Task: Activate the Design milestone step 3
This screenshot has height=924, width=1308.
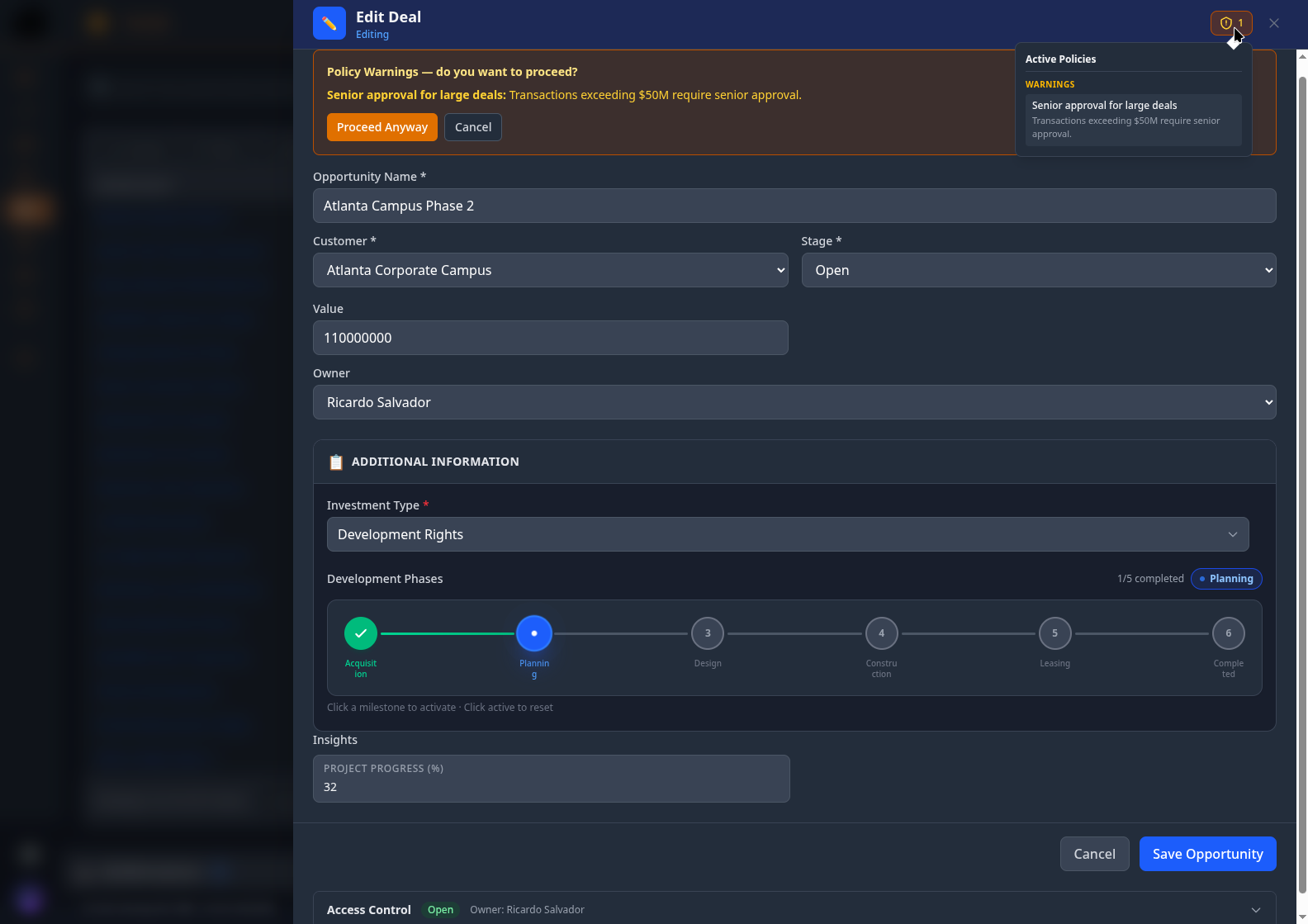Action: [708, 633]
